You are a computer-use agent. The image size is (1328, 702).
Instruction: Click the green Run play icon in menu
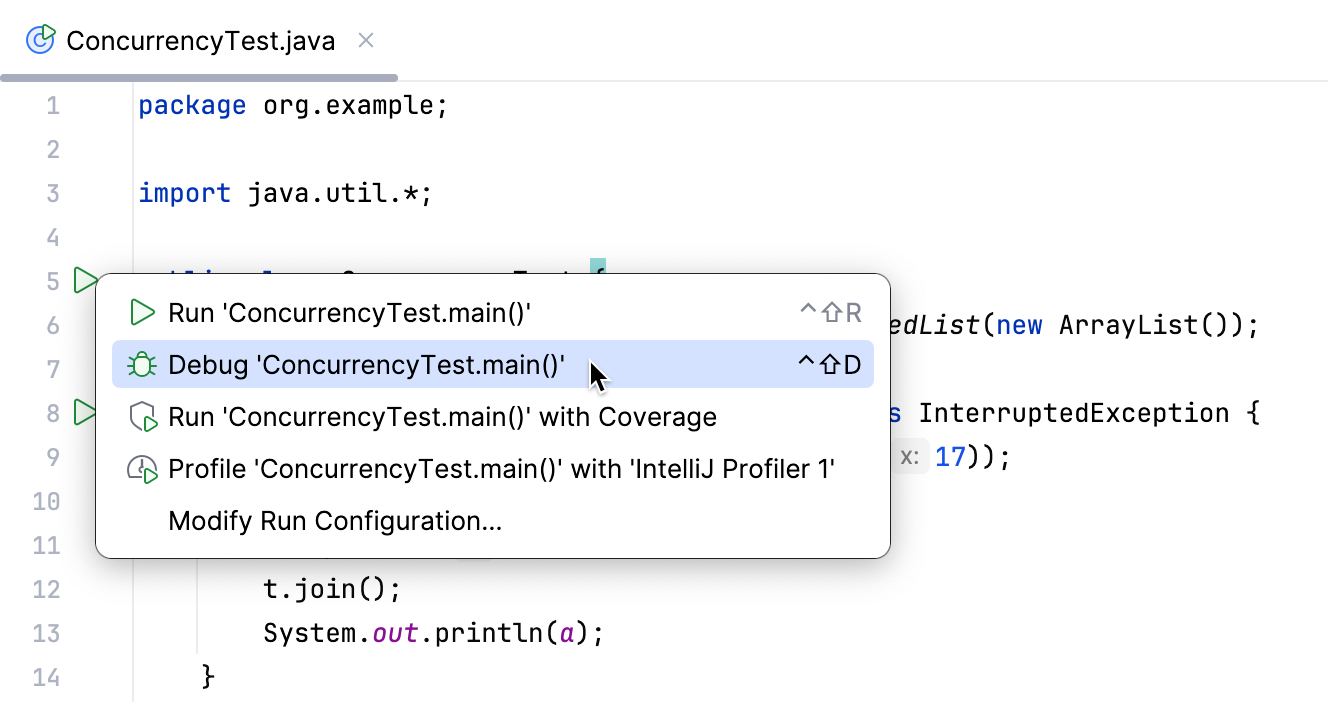(143, 313)
